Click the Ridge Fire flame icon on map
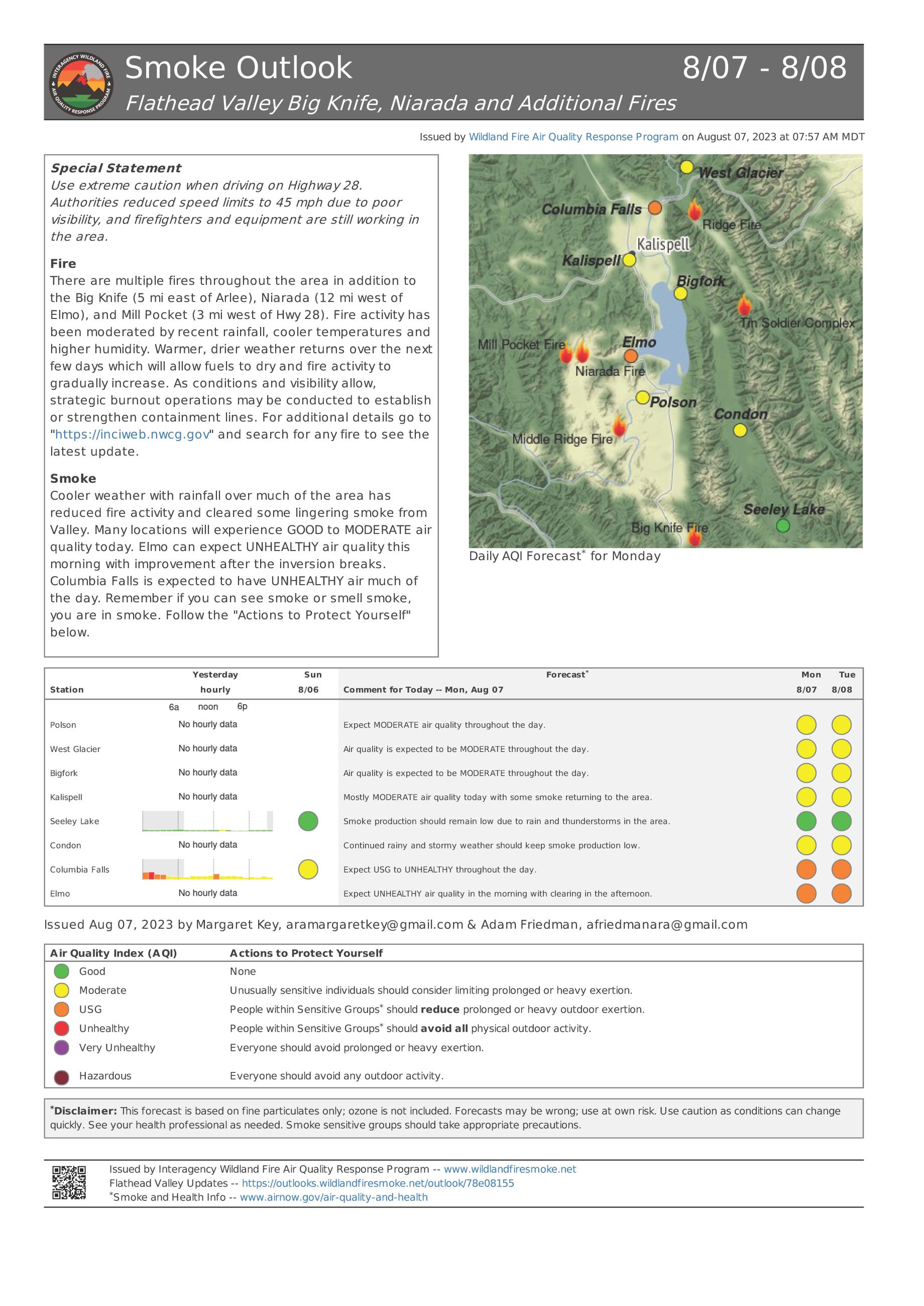 click(694, 210)
